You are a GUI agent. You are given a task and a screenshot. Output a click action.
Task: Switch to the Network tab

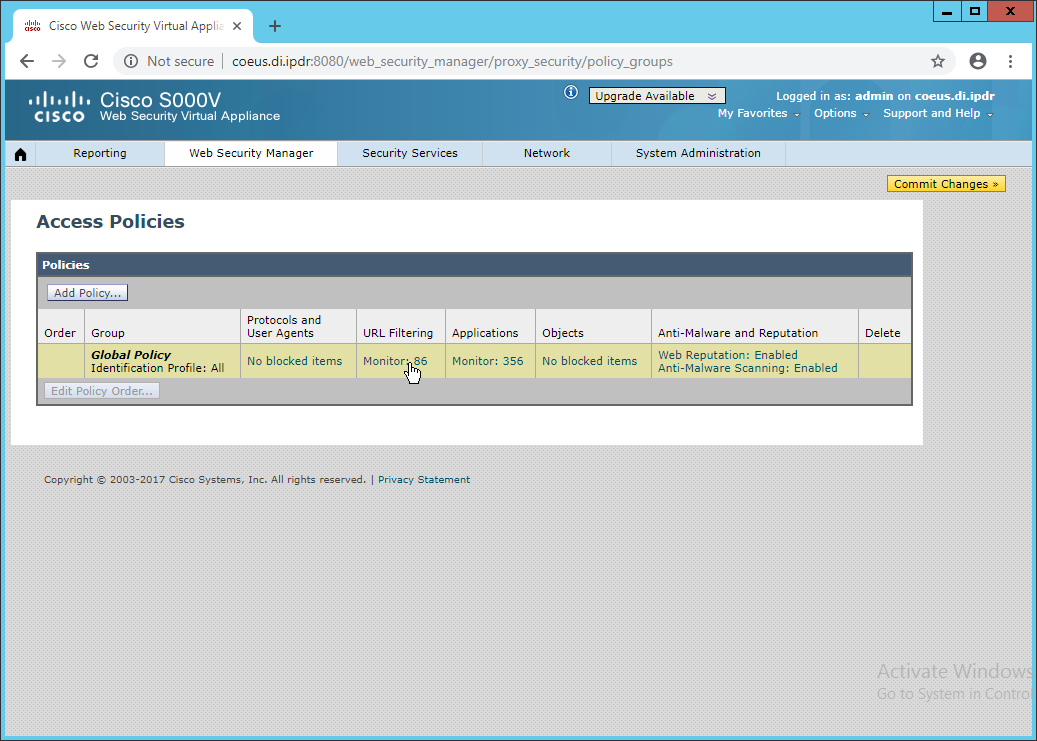pos(547,153)
